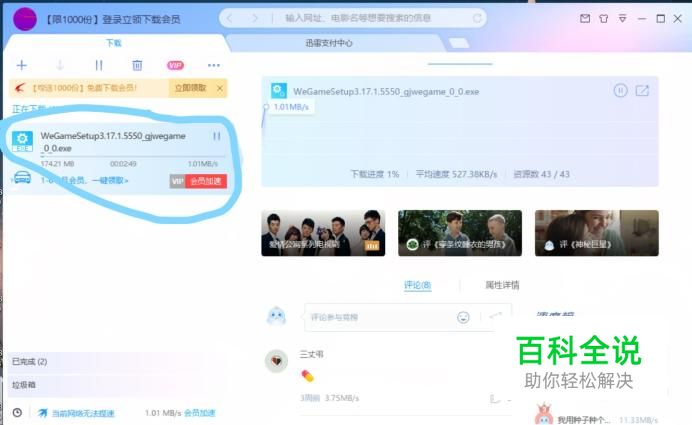Click open-external icon in detail panel
Viewport: 692px width, 425px height.
642,91
